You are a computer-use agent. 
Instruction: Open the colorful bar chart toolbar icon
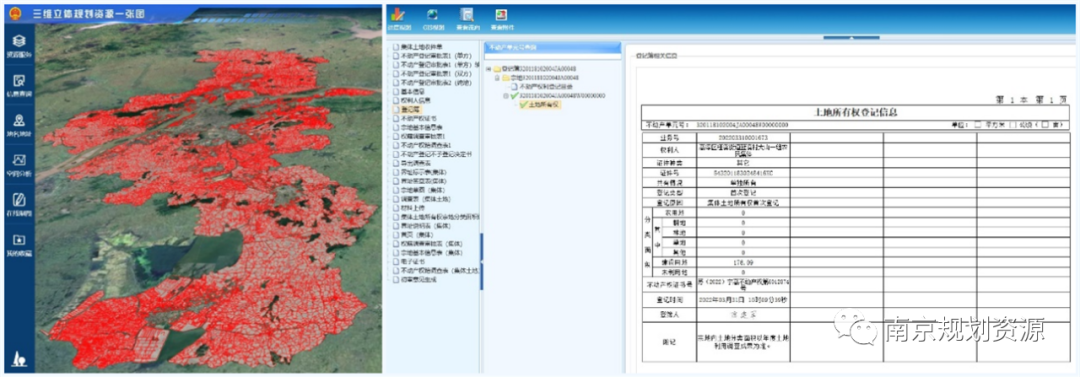(398, 14)
